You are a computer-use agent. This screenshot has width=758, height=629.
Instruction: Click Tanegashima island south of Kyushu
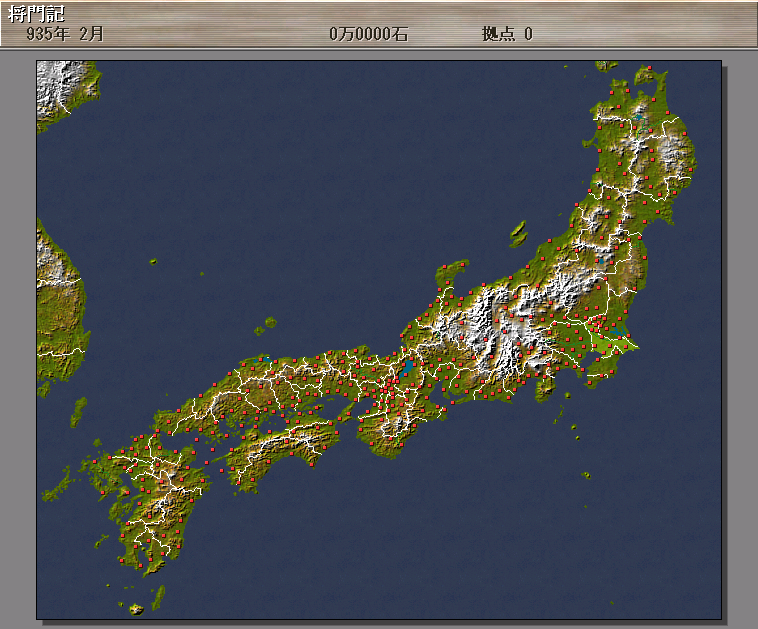pyautogui.click(x=159, y=598)
